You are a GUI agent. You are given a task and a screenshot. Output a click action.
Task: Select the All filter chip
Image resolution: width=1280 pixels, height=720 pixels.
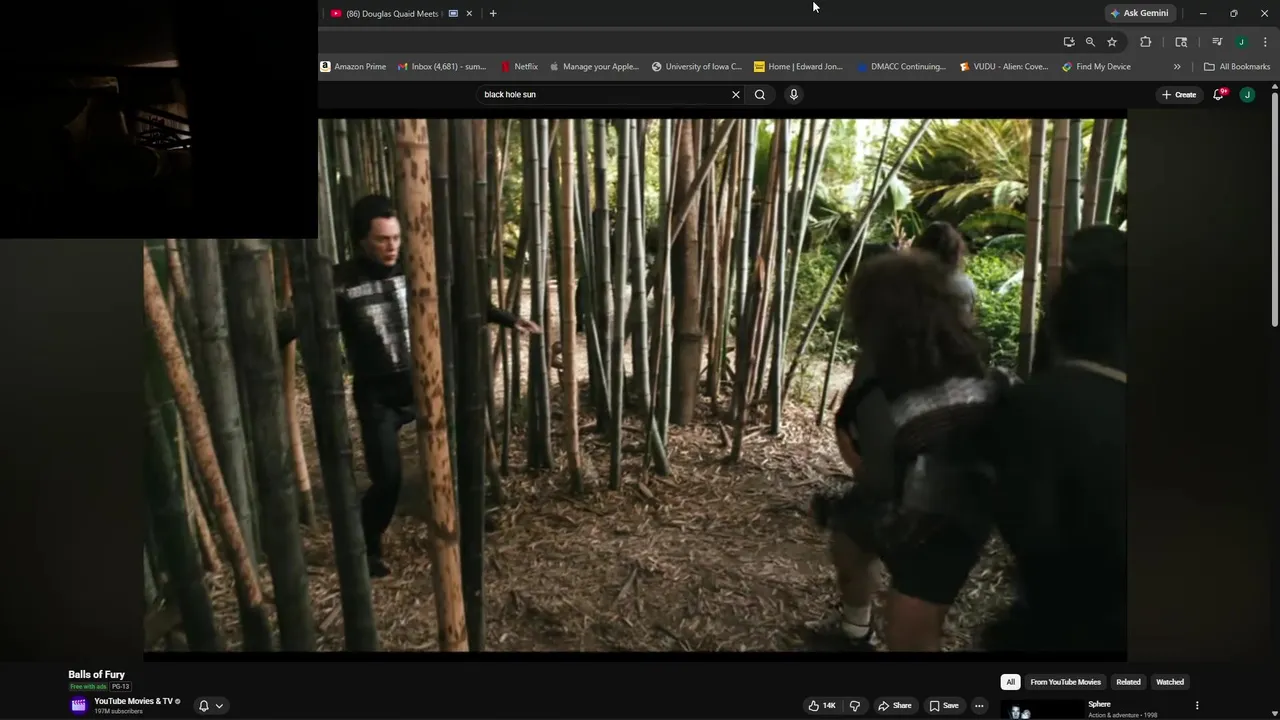1010,682
